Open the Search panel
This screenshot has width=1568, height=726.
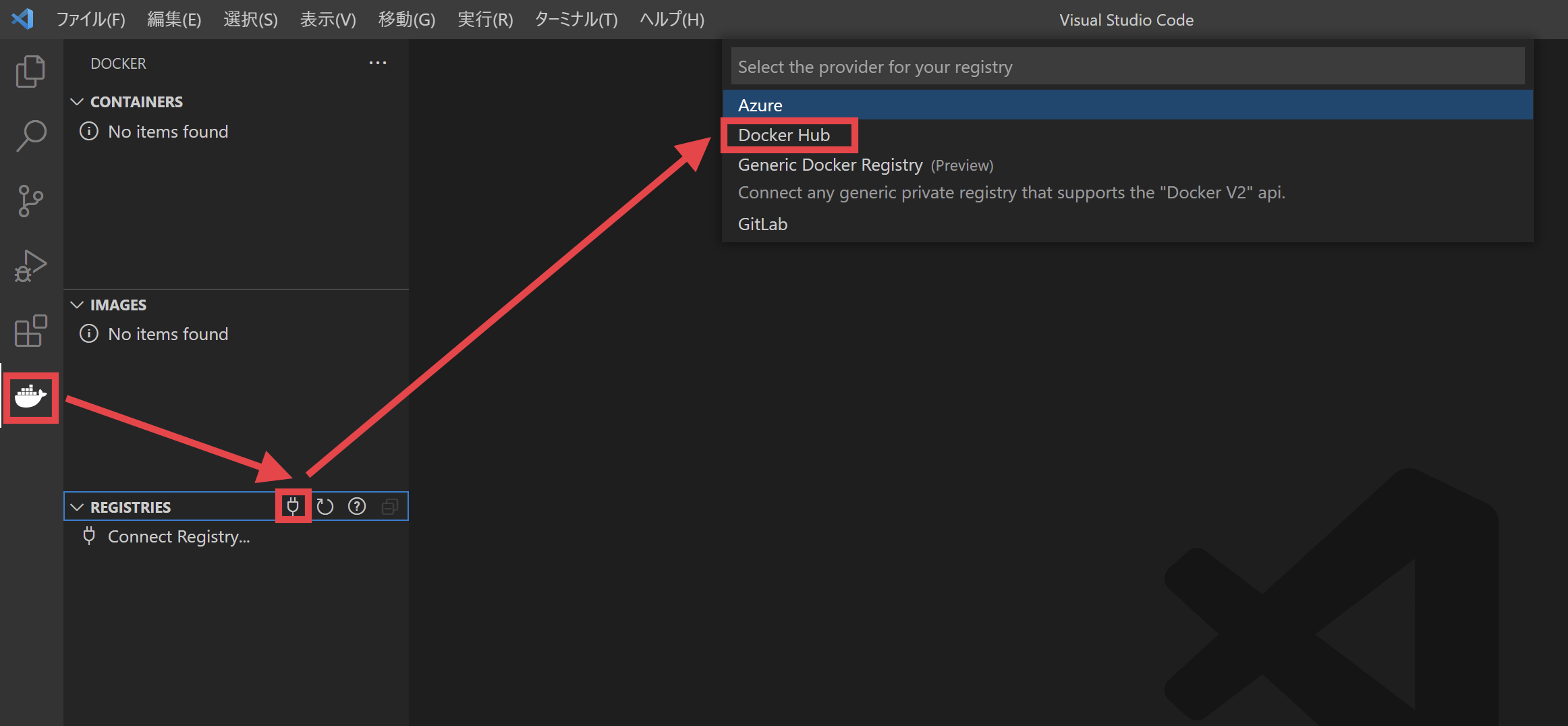coord(30,135)
